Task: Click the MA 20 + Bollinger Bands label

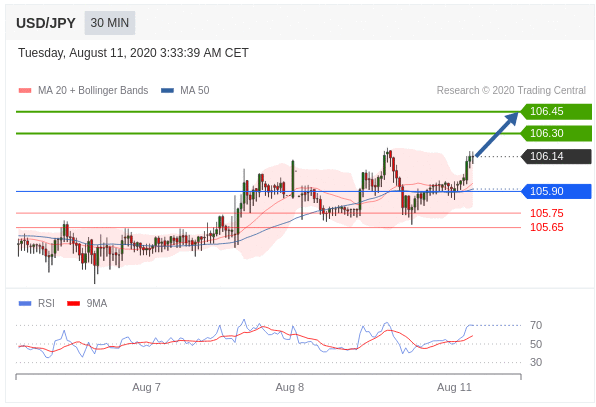Action: (x=93, y=90)
